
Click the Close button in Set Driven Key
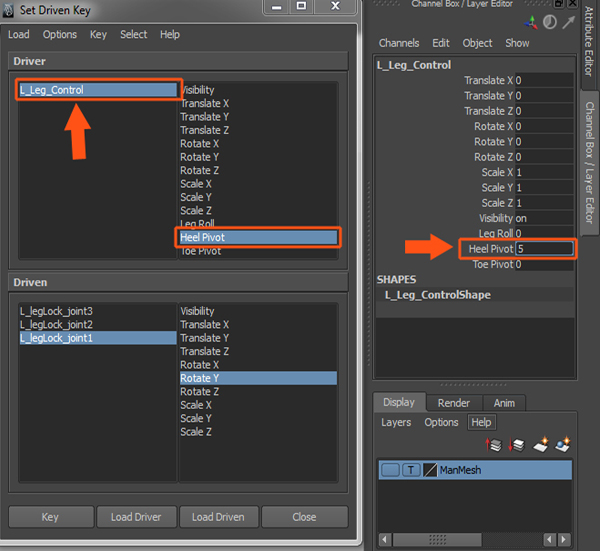pyautogui.click(x=305, y=517)
